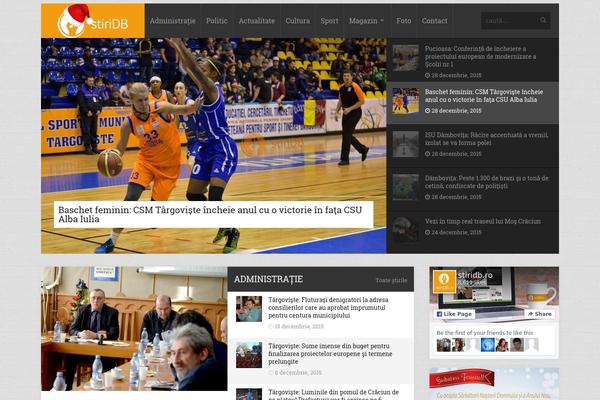Click the Facebook Like Page button

point(454,314)
